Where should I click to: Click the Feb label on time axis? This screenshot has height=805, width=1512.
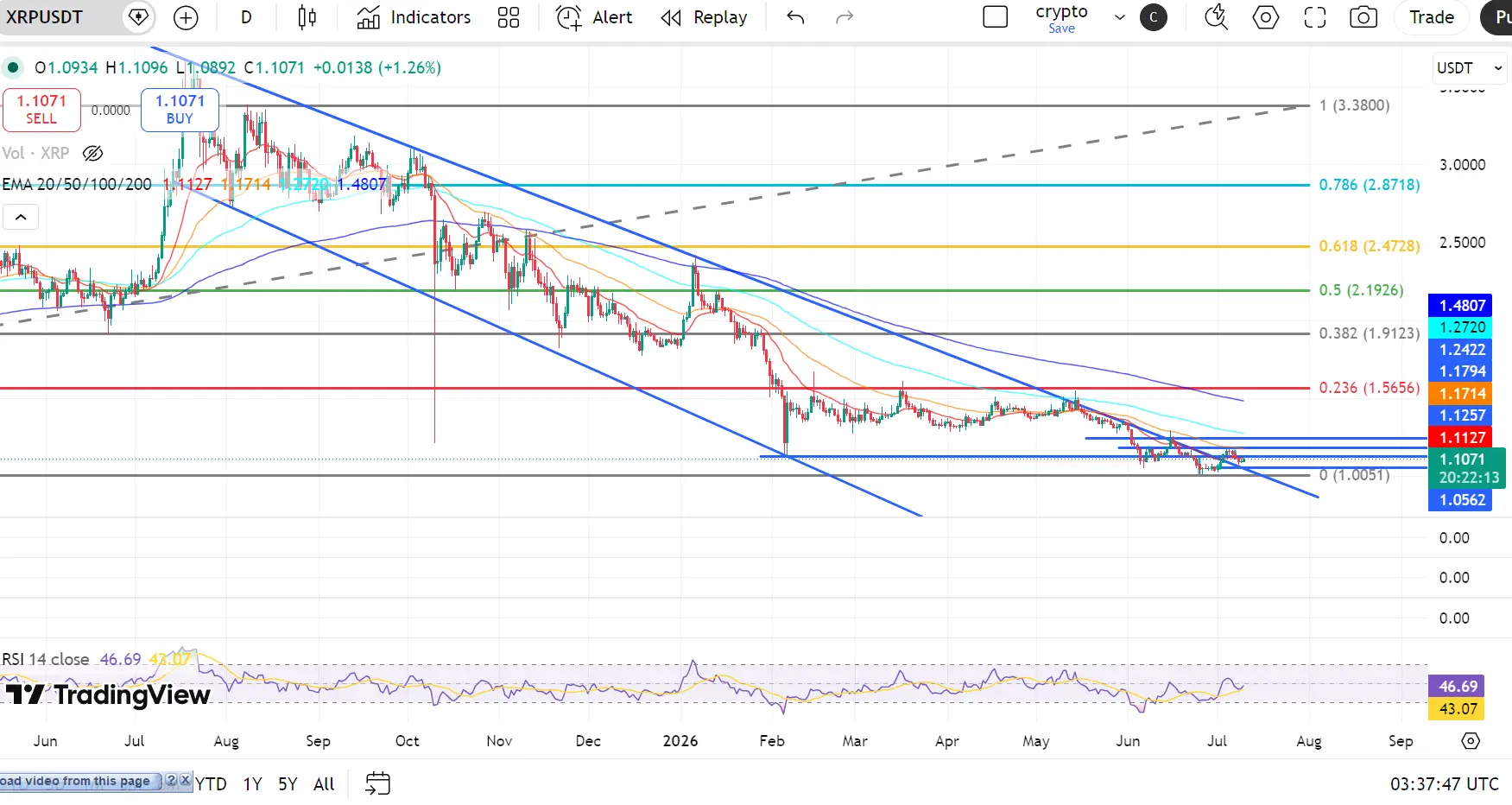pos(772,741)
